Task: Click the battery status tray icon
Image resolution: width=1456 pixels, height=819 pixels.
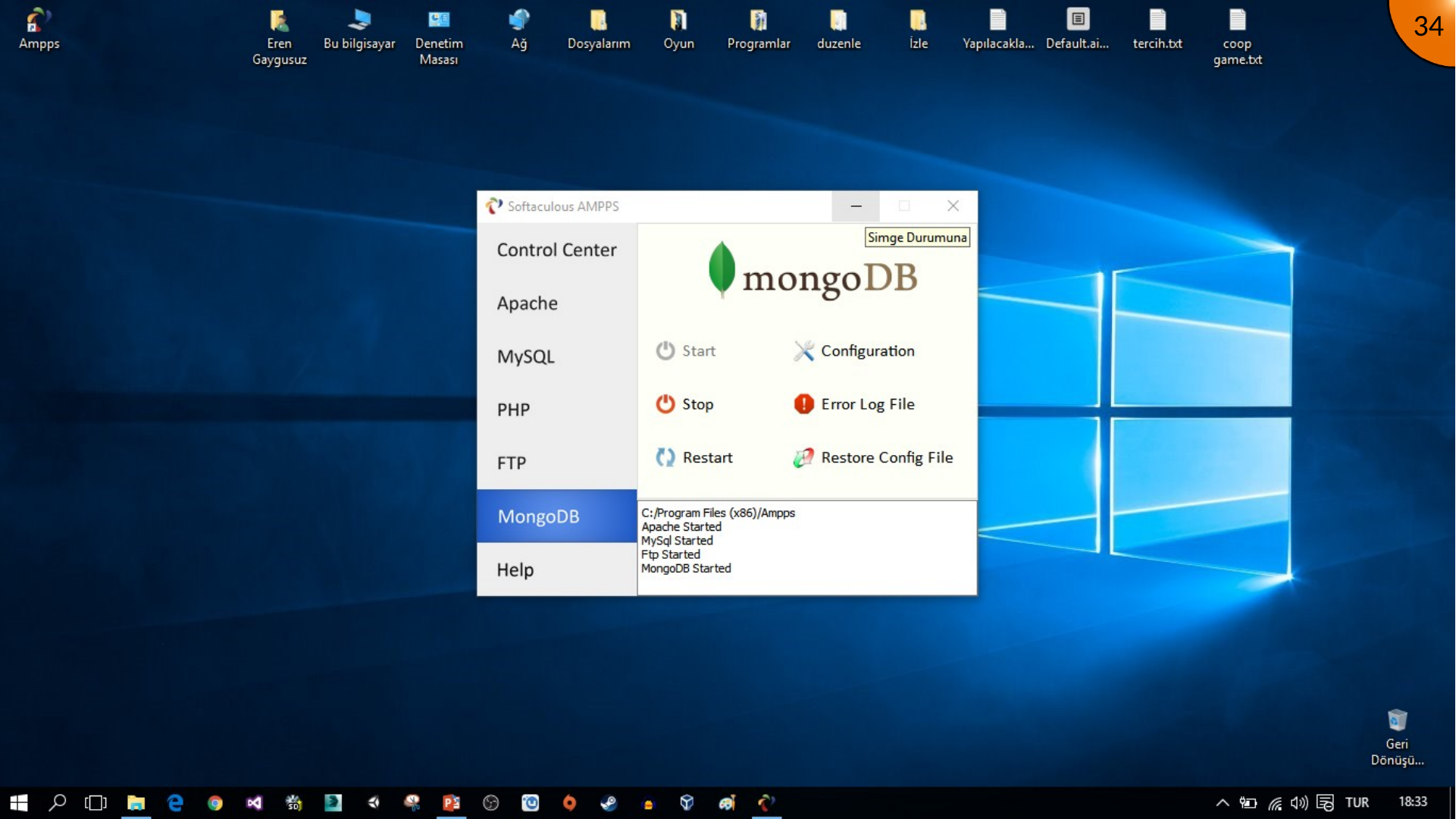Action: pyautogui.click(x=1248, y=802)
